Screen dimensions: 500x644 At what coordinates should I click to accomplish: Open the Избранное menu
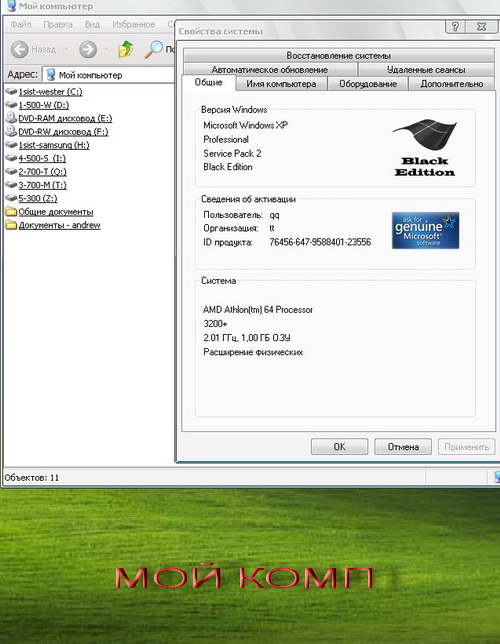(134, 24)
